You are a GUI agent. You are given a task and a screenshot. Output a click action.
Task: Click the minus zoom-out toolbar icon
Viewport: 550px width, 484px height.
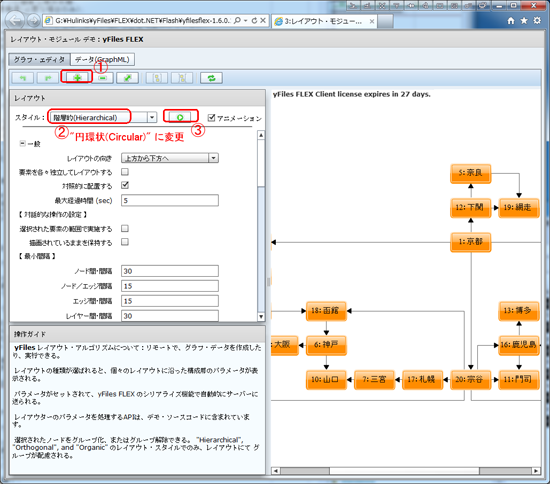pyautogui.click(x=102, y=78)
